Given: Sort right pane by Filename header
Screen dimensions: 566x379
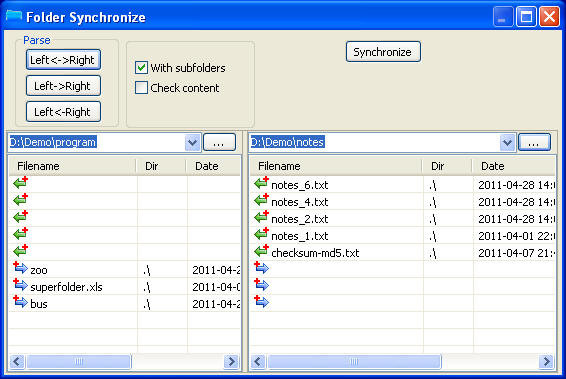Looking at the screenshot, I should coord(336,166).
